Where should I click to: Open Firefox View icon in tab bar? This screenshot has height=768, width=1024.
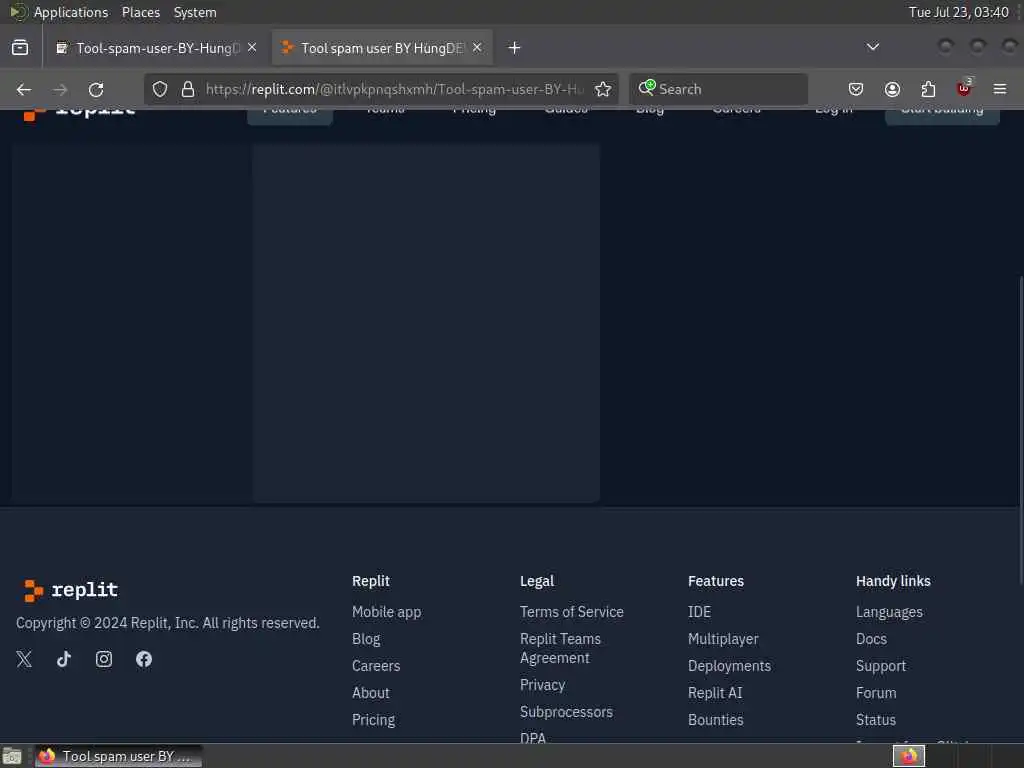(x=20, y=48)
